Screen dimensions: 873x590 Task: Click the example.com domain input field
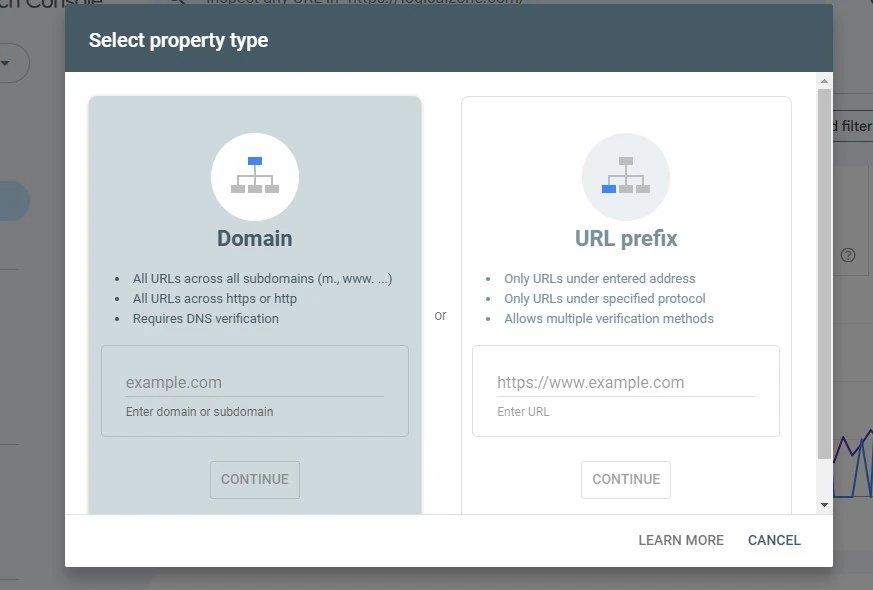254,382
